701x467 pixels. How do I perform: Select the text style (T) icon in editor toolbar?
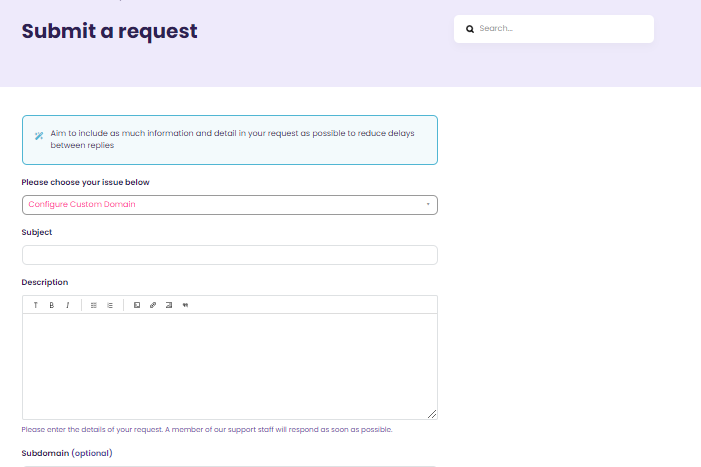tap(35, 305)
